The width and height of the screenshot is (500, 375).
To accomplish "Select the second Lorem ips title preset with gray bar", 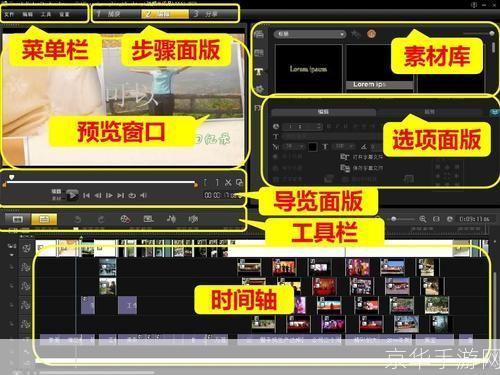I will [x=380, y=69].
